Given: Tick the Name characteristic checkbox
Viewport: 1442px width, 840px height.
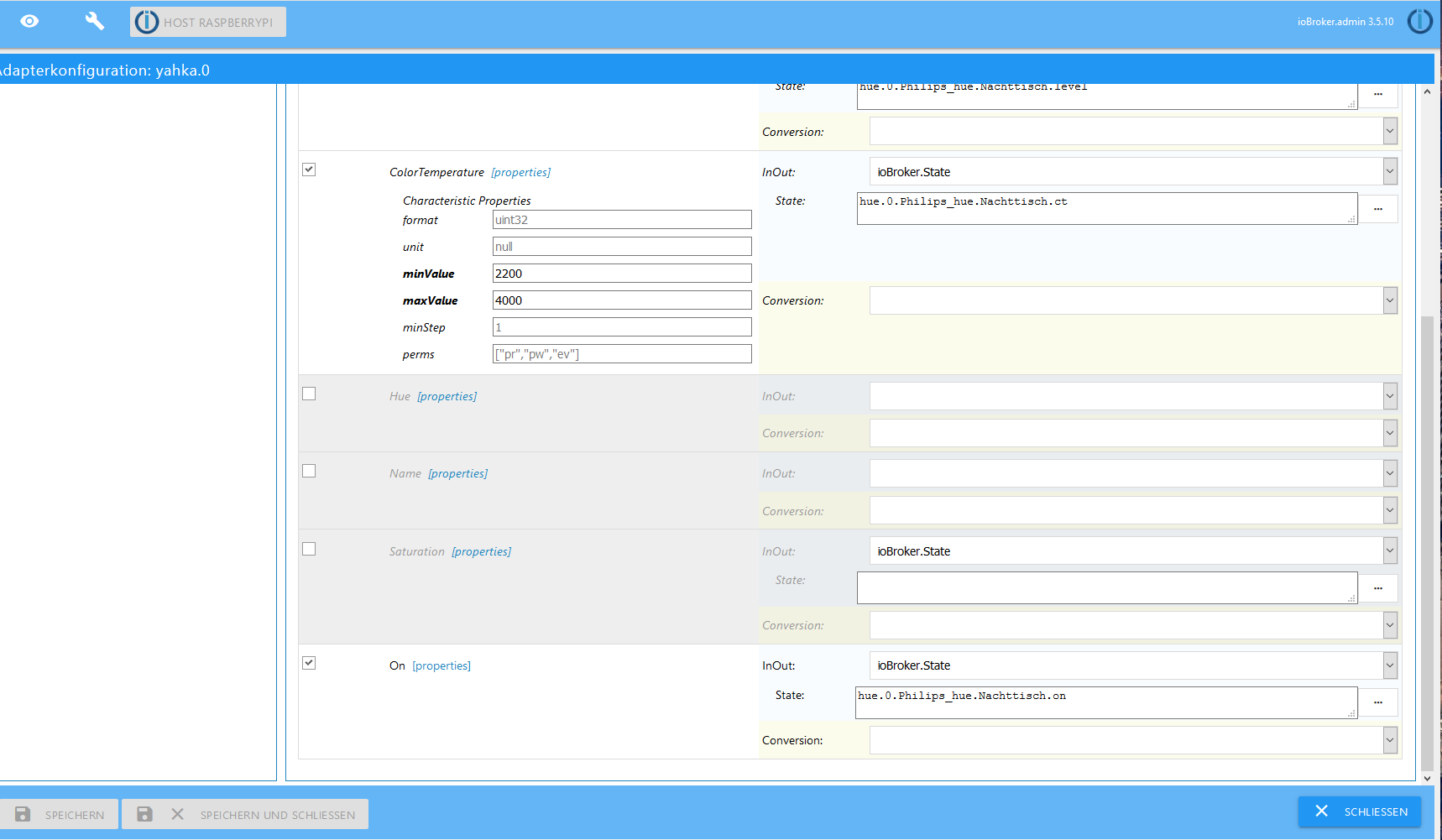Looking at the screenshot, I should (x=309, y=471).
